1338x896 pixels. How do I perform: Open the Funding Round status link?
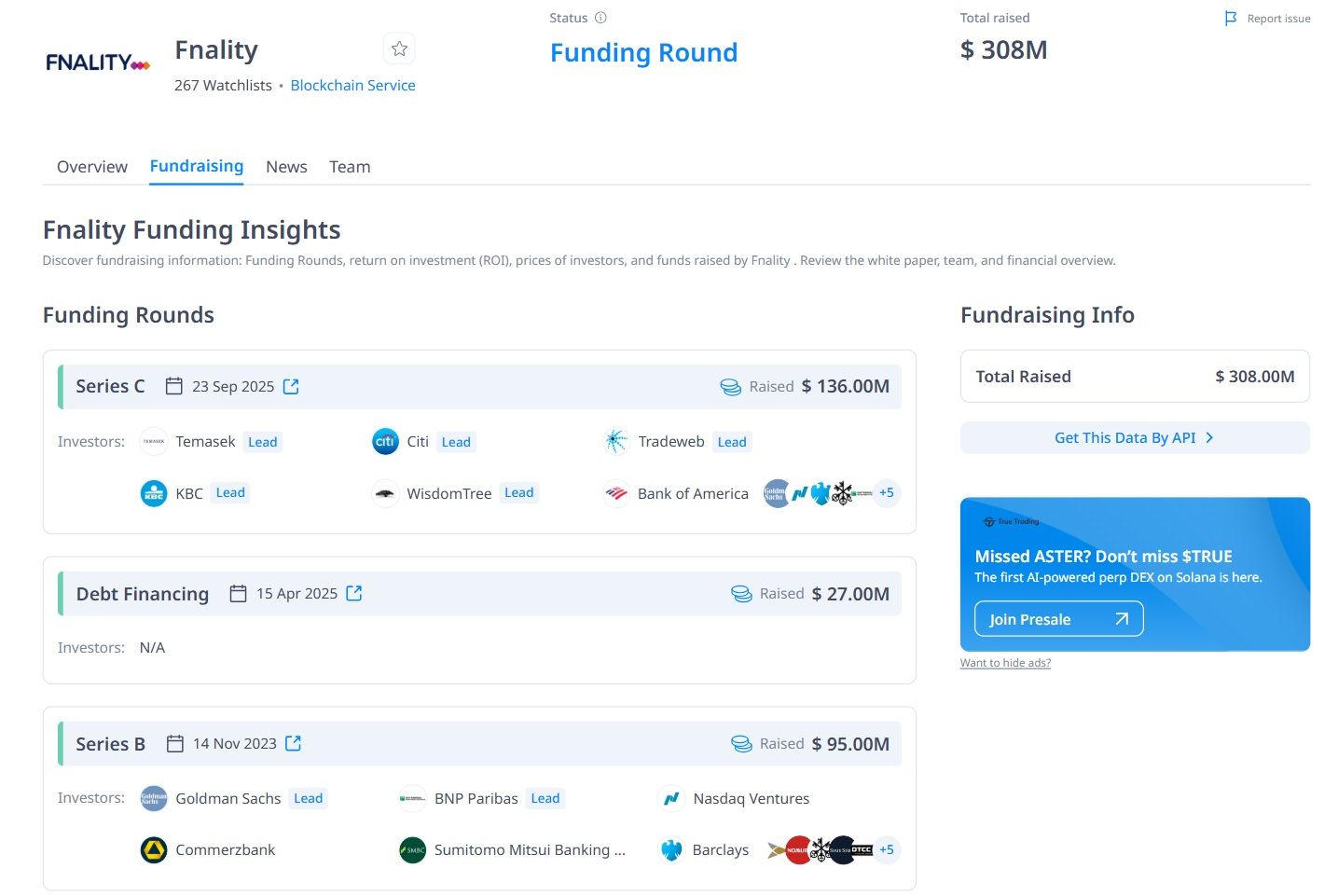coord(643,52)
